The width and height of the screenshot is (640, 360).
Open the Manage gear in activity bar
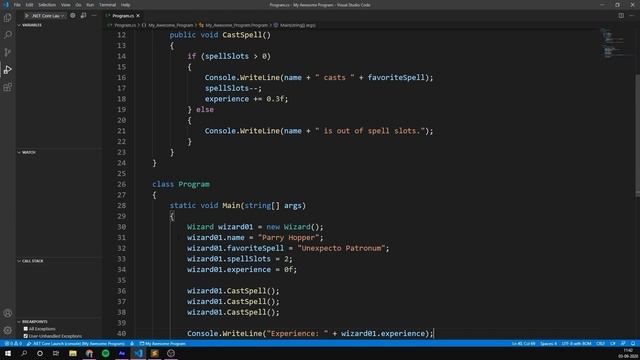[x=8, y=330]
